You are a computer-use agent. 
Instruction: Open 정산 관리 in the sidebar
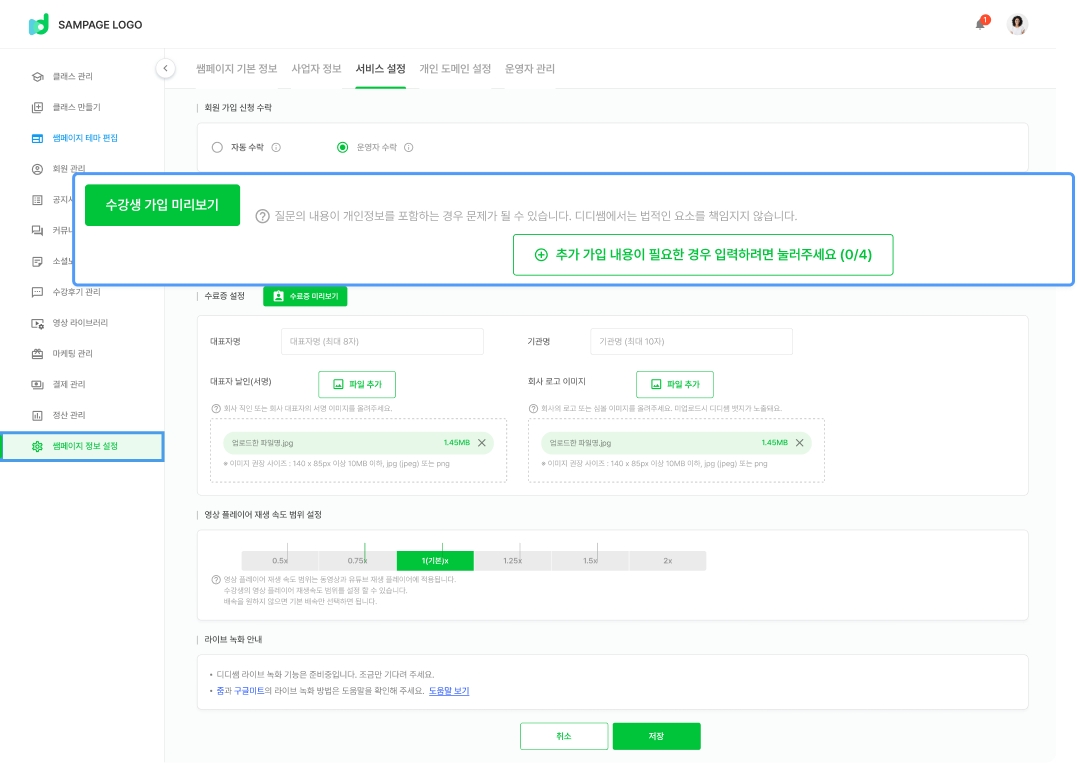point(69,415)
